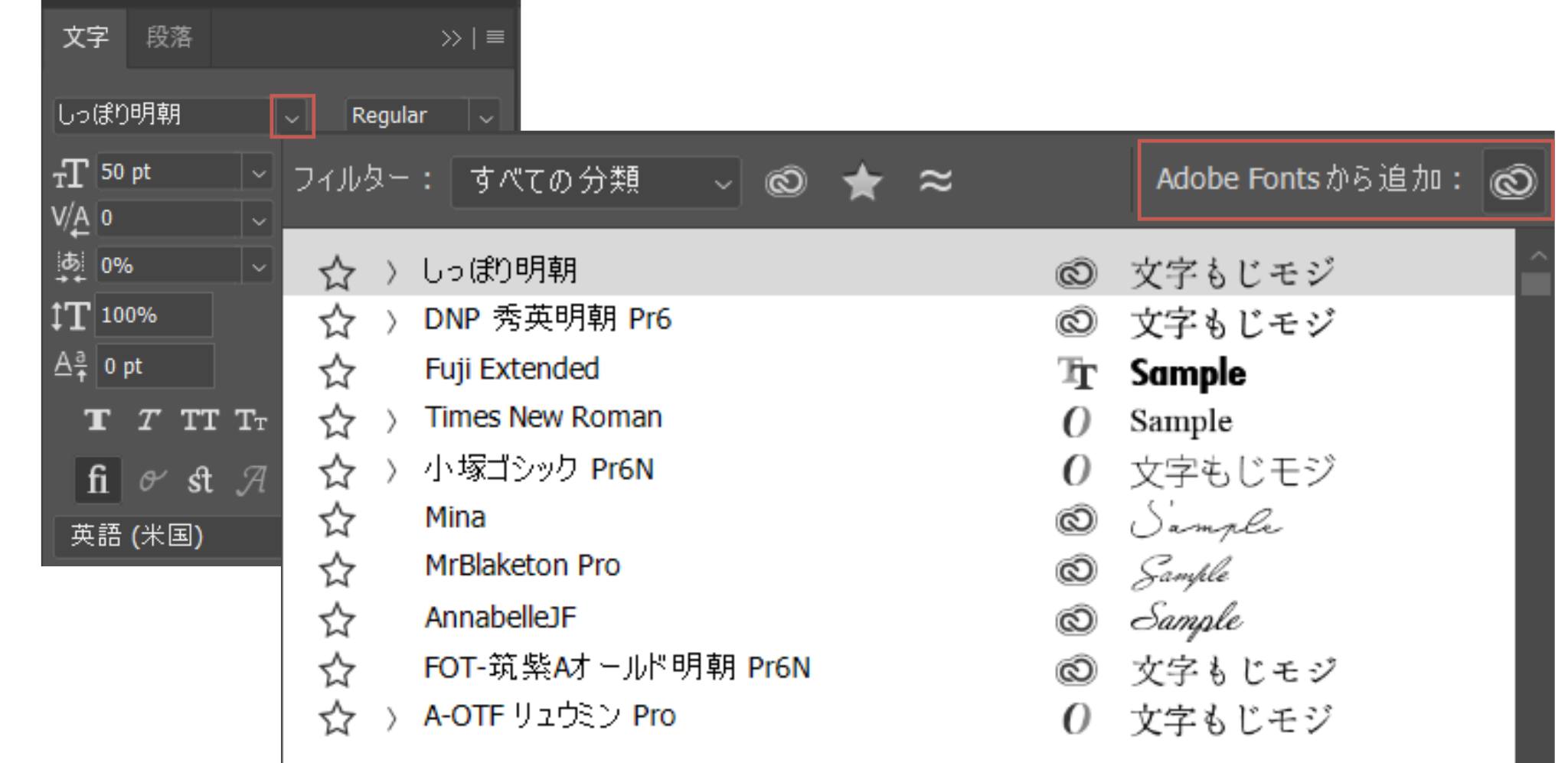Filter fonts by Adobe Fonts cloud icon
Viewport: 1568px width, 763px height.
pyautogui.click(x=786, y=181)
